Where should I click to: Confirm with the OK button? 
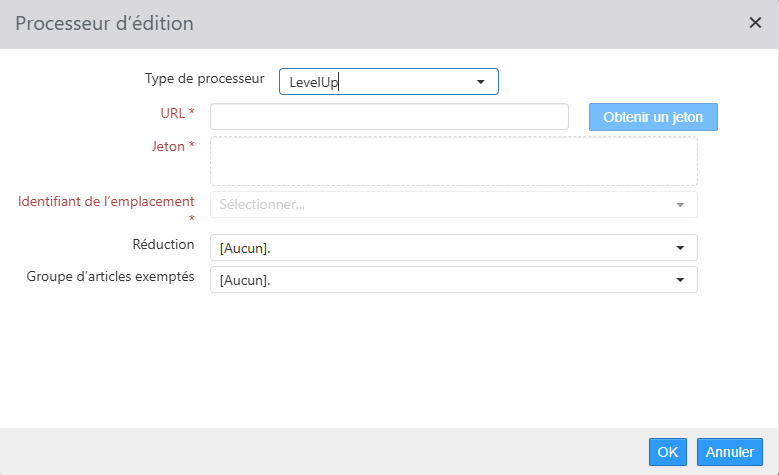[x=668, y=452]
